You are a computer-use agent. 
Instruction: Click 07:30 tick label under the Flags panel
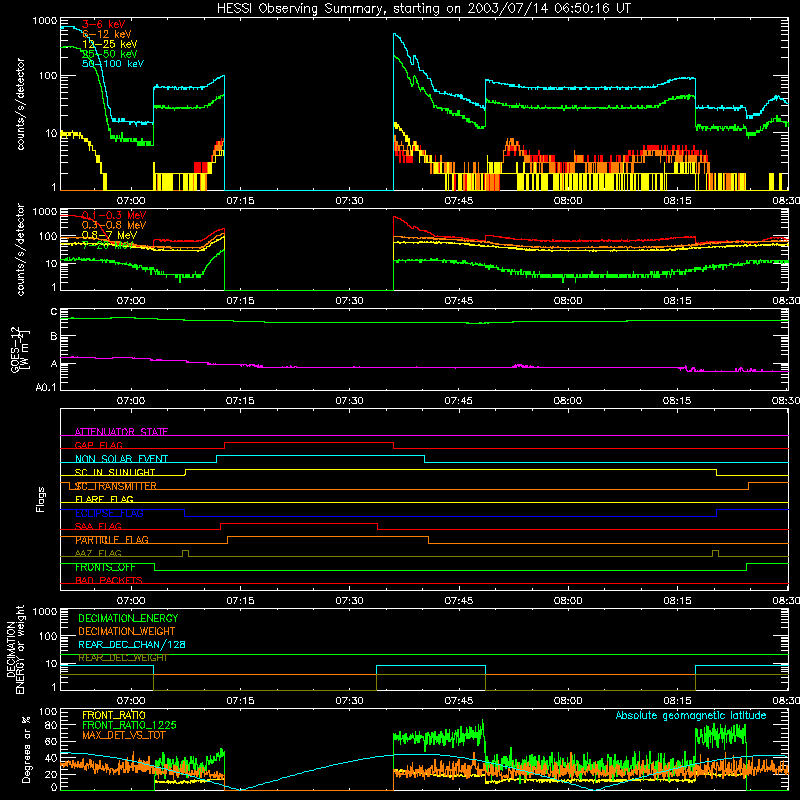click(349, 601)
